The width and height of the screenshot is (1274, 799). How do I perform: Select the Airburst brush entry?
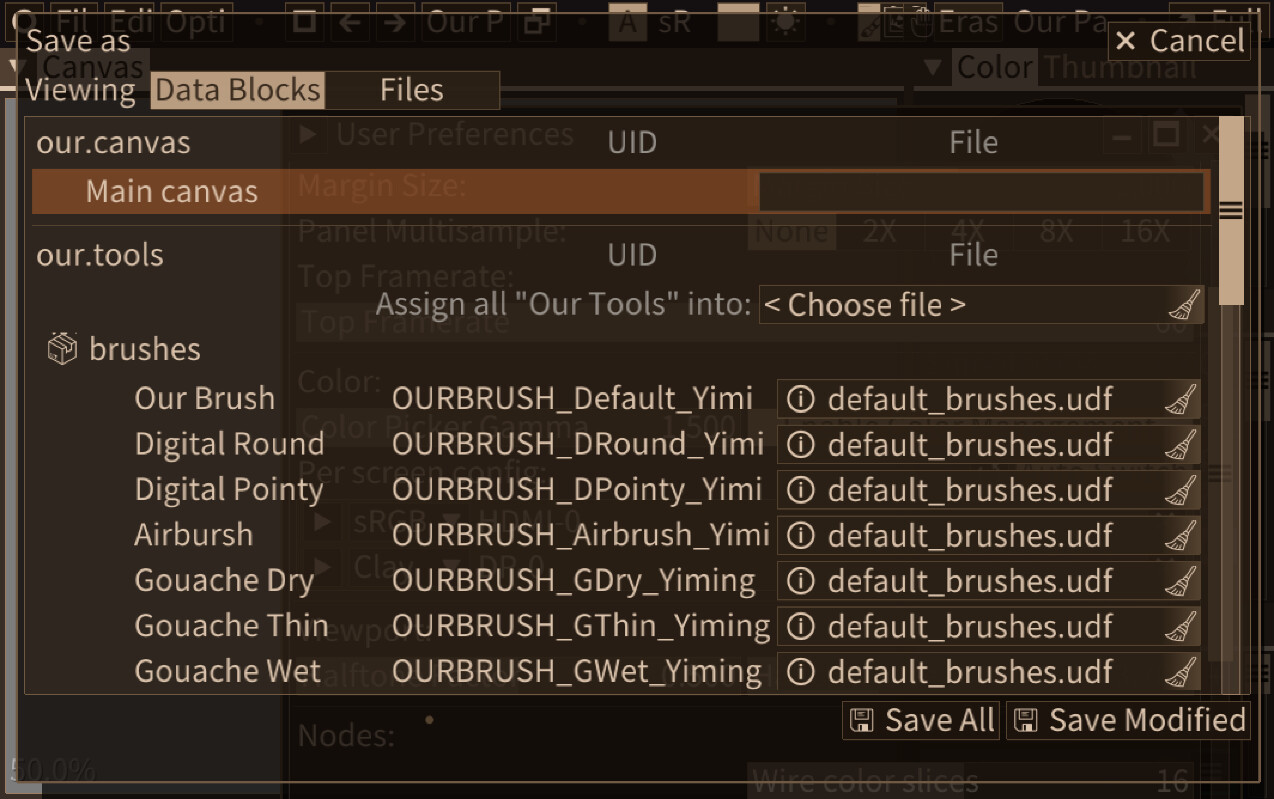click(194, 535)
